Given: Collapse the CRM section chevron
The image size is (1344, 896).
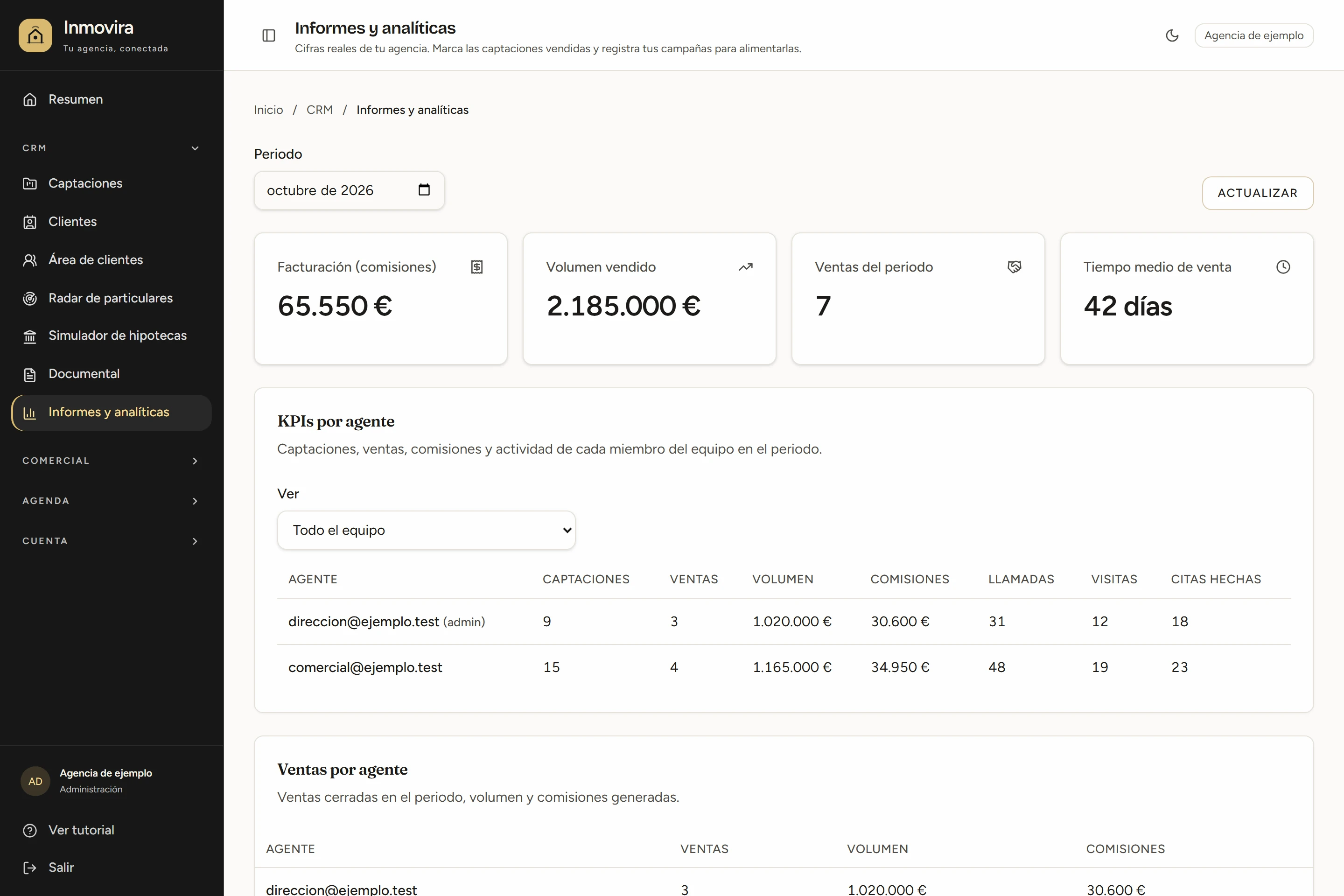Looking at the screenshot, I should point(195,148).
